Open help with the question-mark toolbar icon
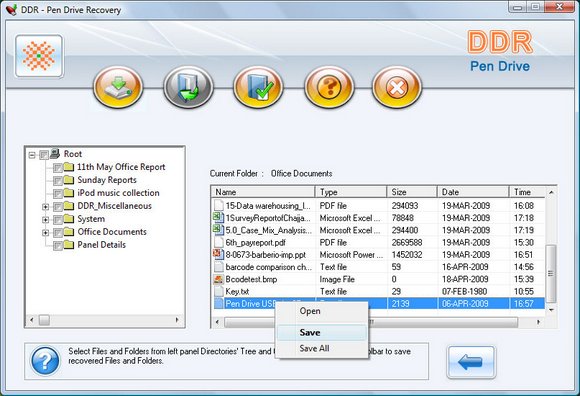This screenshot has width=580, height=396. click(329, 87)
